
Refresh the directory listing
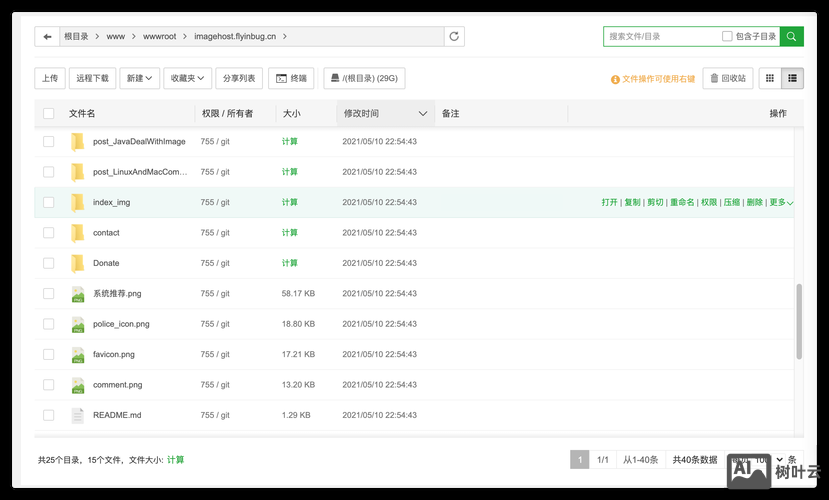454,36
